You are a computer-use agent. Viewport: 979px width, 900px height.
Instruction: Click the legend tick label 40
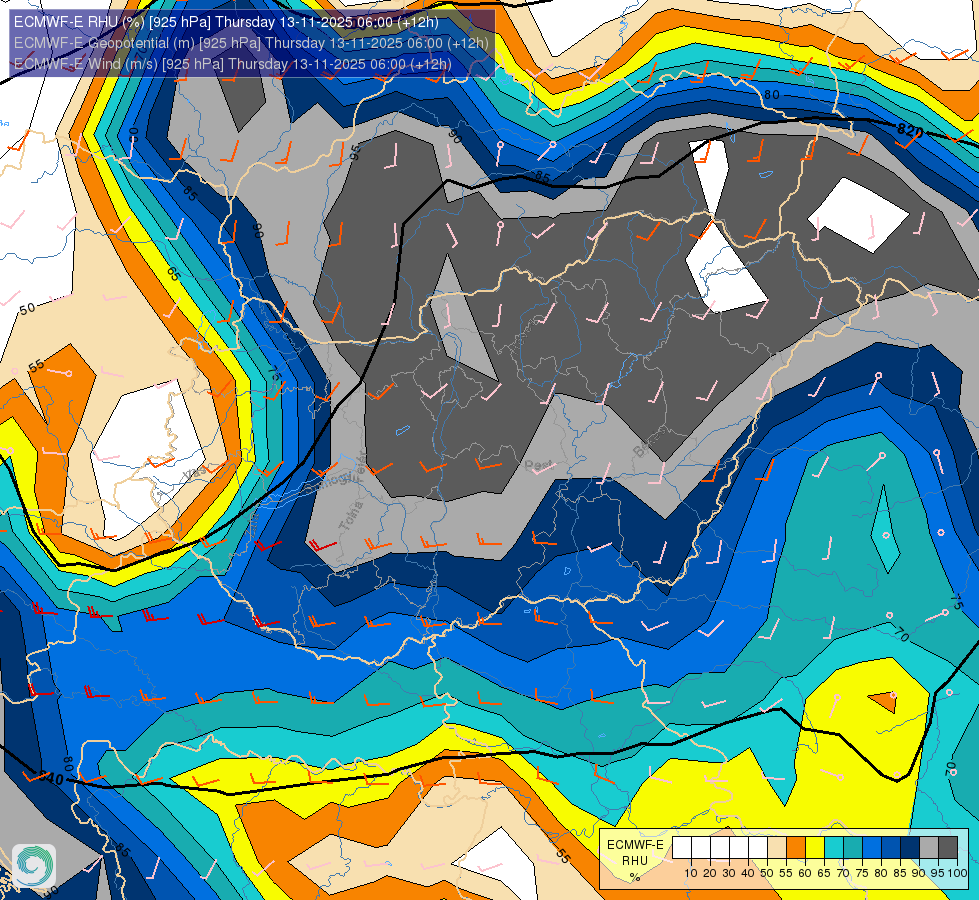tap(748, 873)
